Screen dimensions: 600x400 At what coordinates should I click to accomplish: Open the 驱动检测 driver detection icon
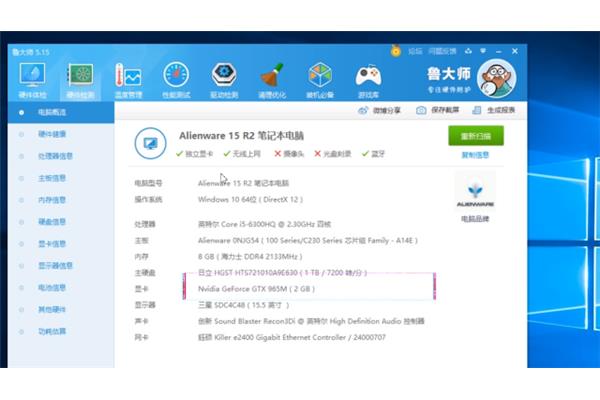[x=224, y=75]
